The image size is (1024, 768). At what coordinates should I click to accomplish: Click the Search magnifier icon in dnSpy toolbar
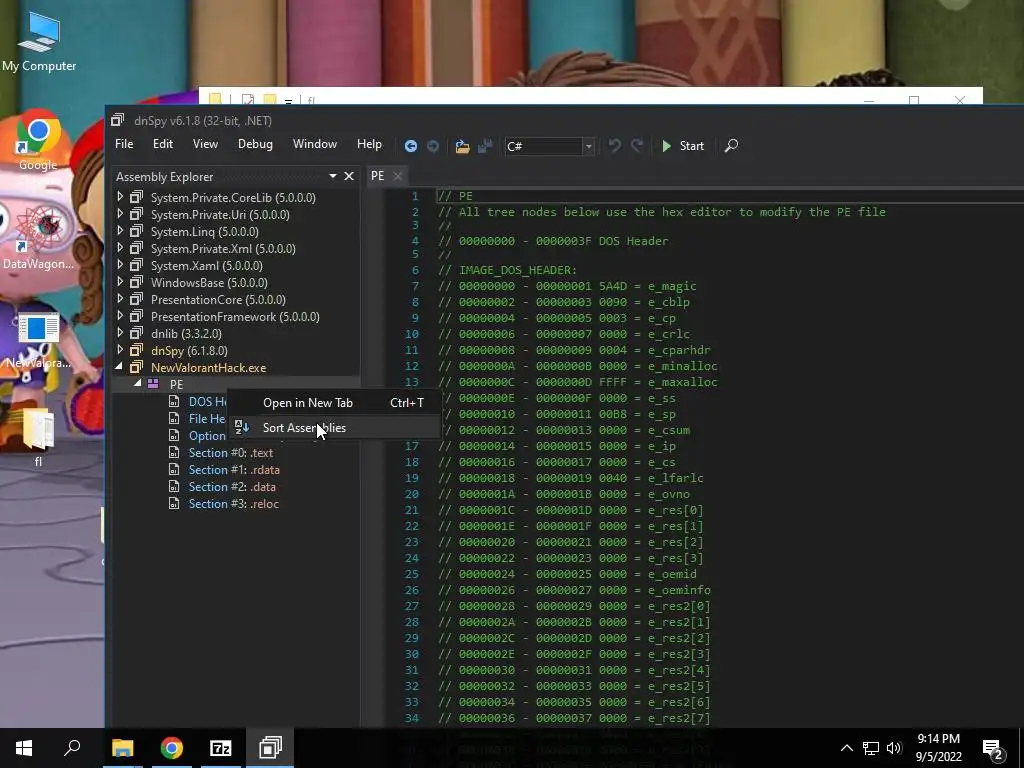[x=731, y=146]
